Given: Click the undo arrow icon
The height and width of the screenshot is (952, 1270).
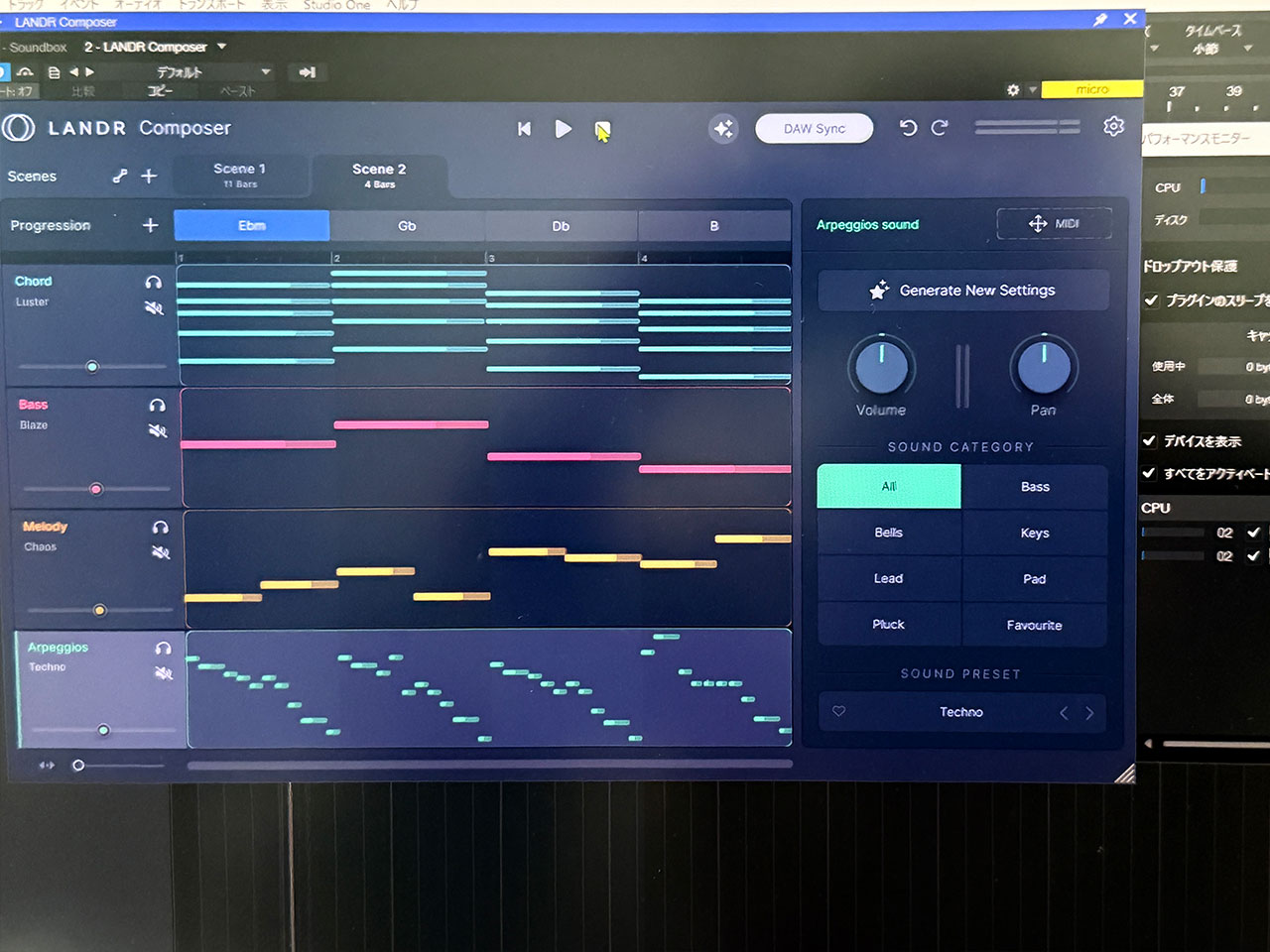Looking at the screenshot, I should 907,128.
